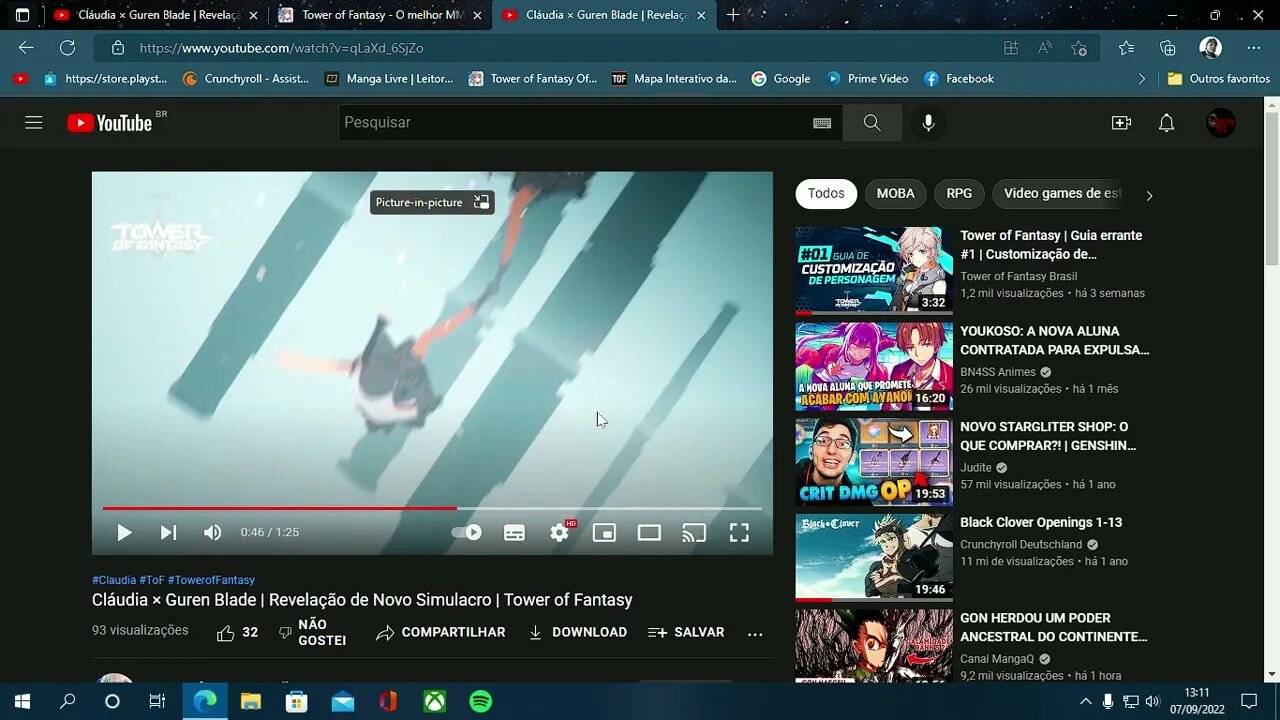Open the system volume control
The image size is (1280, 720).
[x=1152, y=701]
